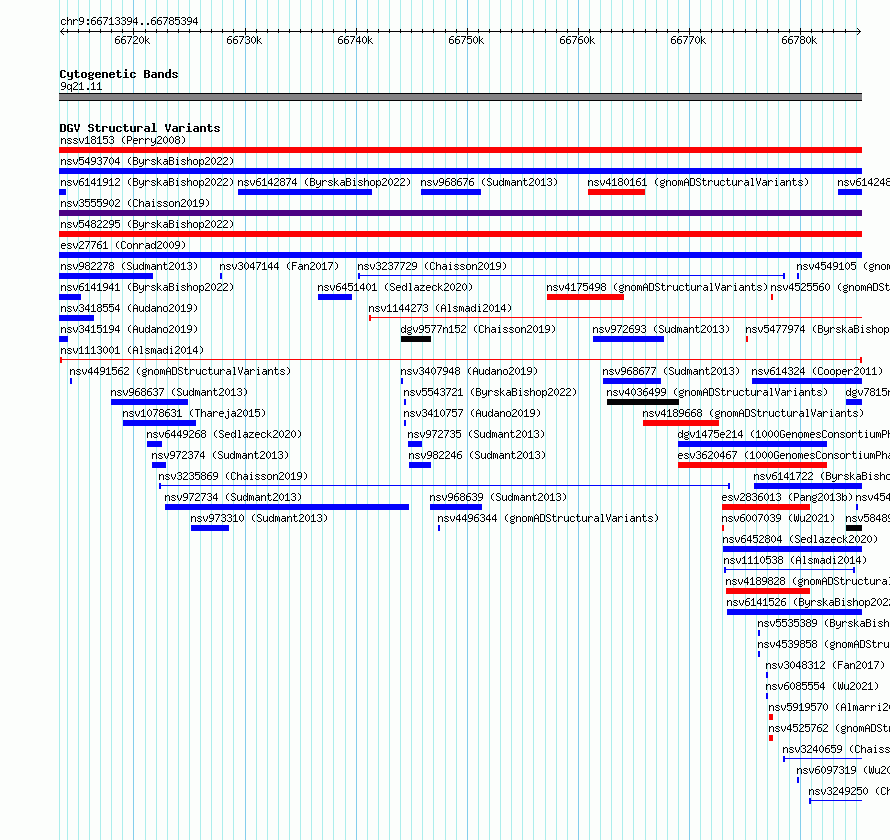This screenshot has height=840, width=890.
Task: Select the nsv5493704 (ByrskaBishop2022) label
Action: [147, 161]
